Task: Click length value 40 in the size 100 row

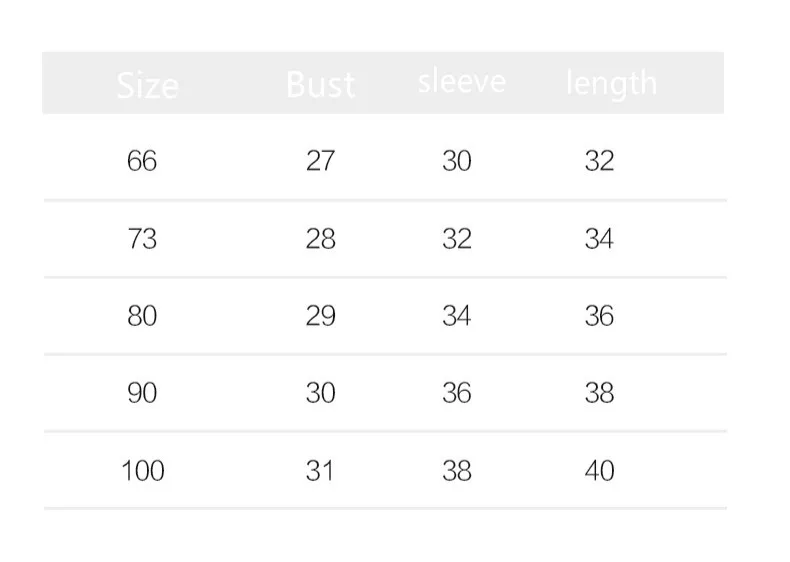Action: coord(599,470)
